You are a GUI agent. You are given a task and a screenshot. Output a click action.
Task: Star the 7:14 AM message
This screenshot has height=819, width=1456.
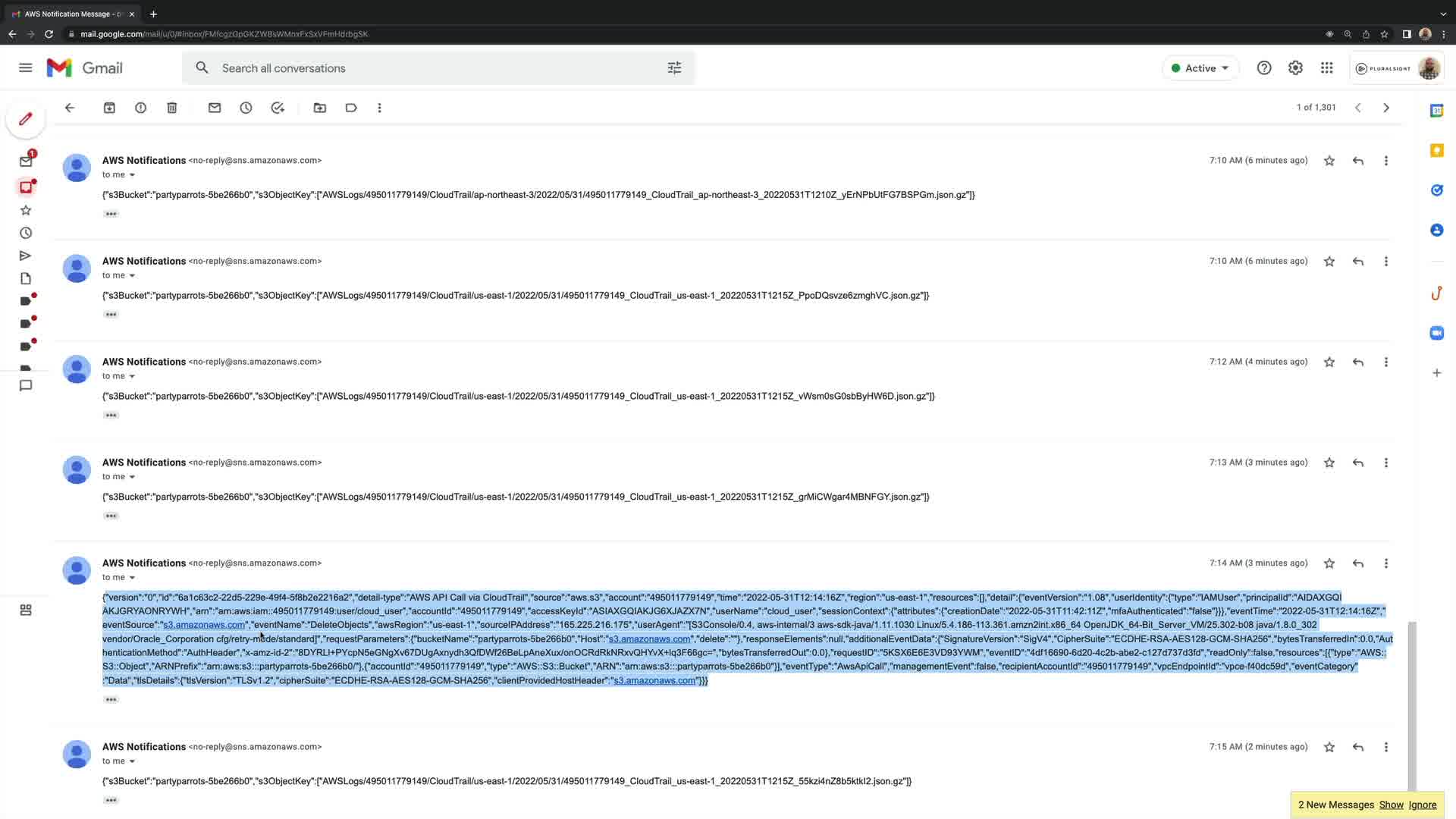pos(1329,563)
